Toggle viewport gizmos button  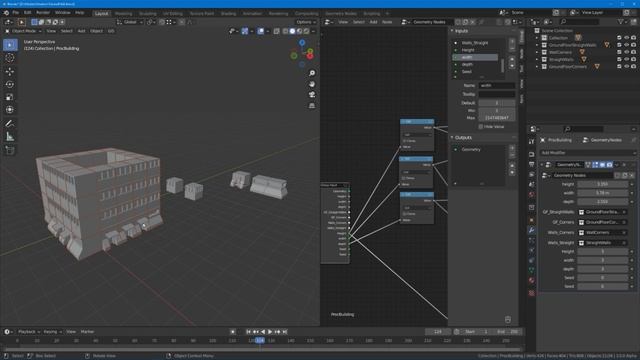(x=244, y=31)
